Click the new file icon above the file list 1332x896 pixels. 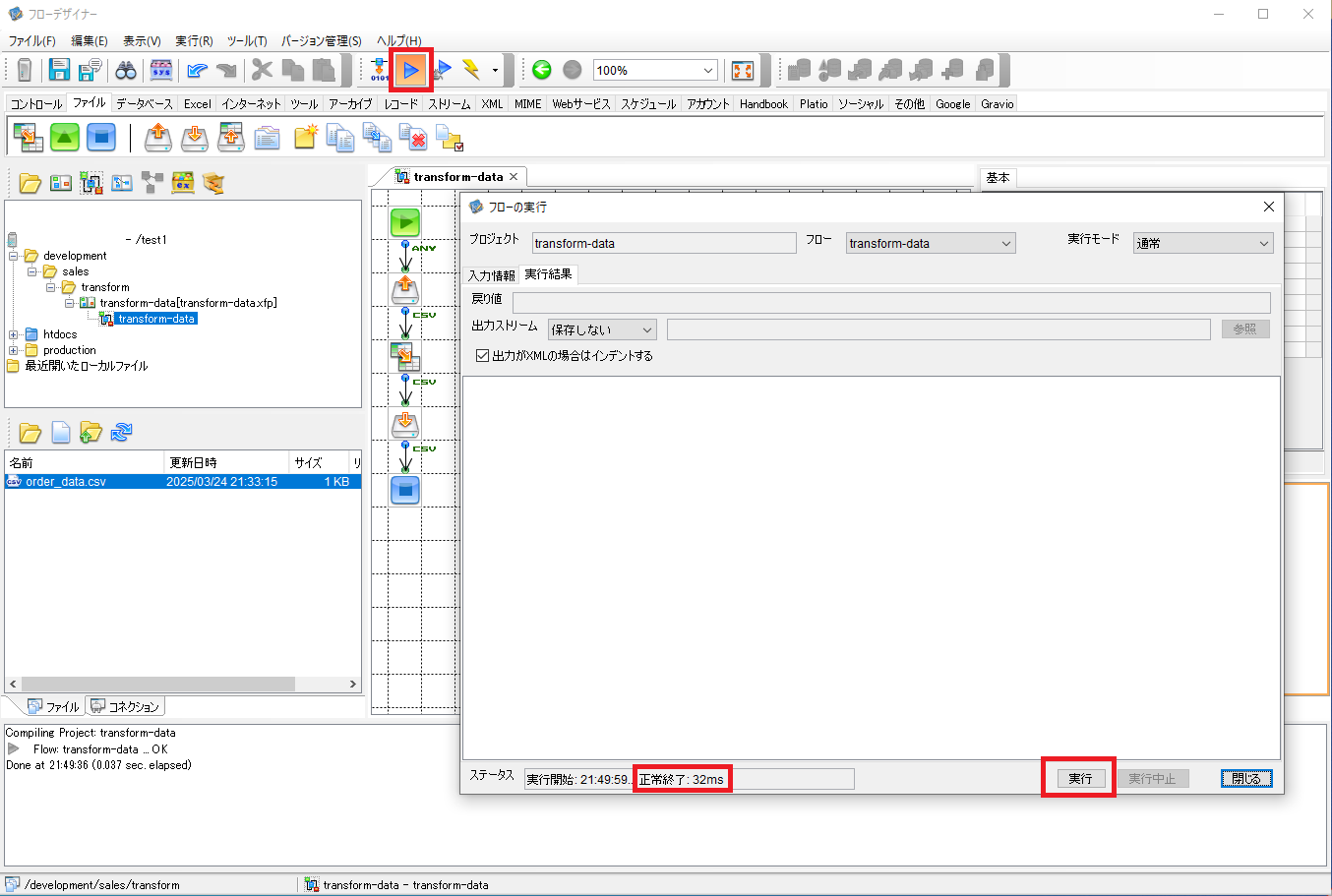[60, 431]
